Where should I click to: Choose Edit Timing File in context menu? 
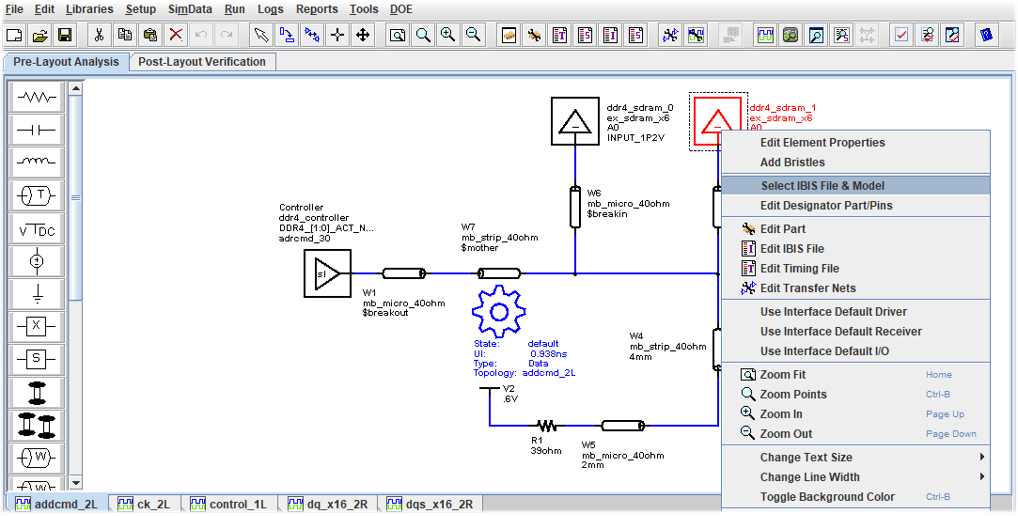856,268
